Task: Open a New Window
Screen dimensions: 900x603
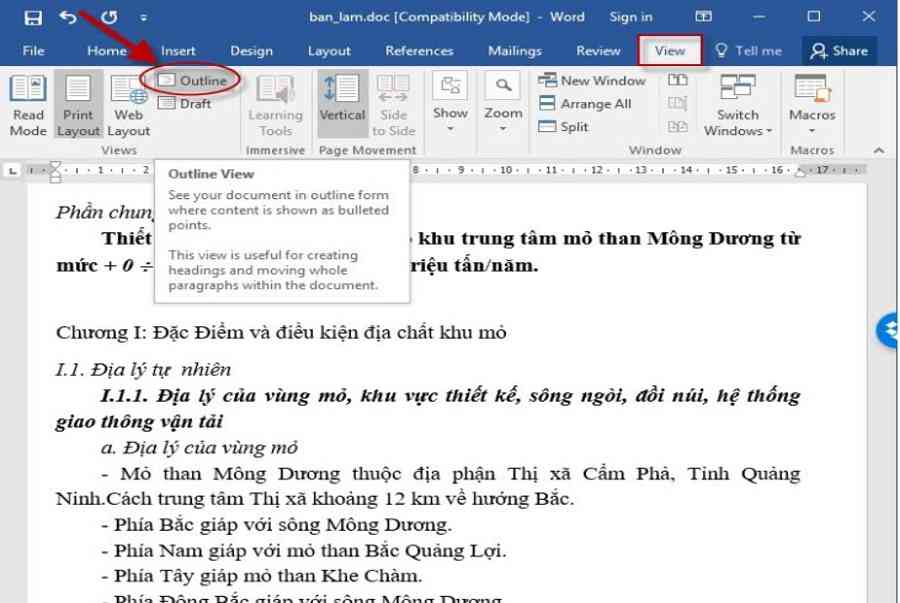Action: tap(592, 80)
